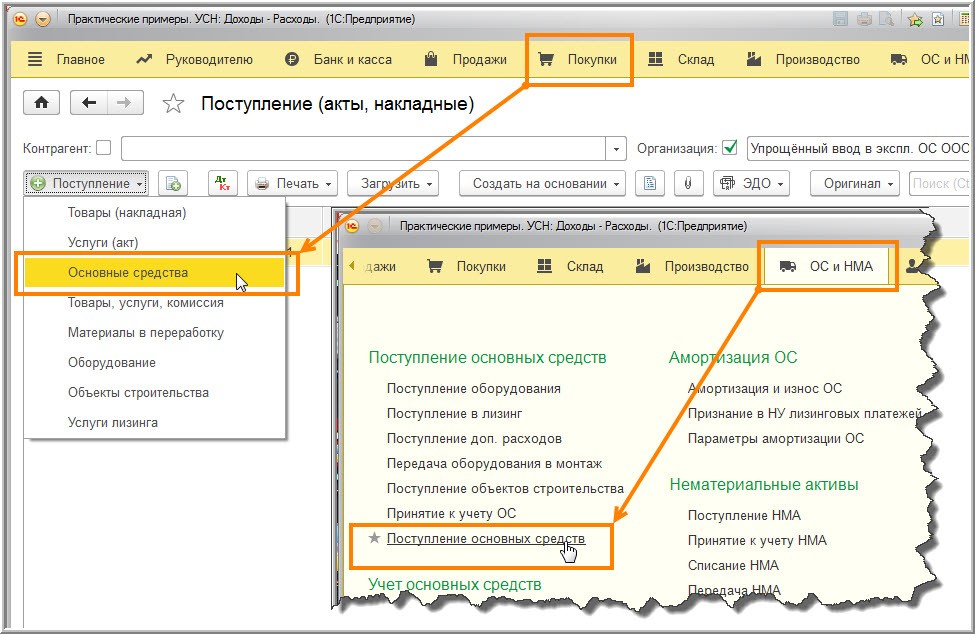Expand the Контрагент field dropdown arrow
Screen dimensions: 975x634
tap(616, 149)
